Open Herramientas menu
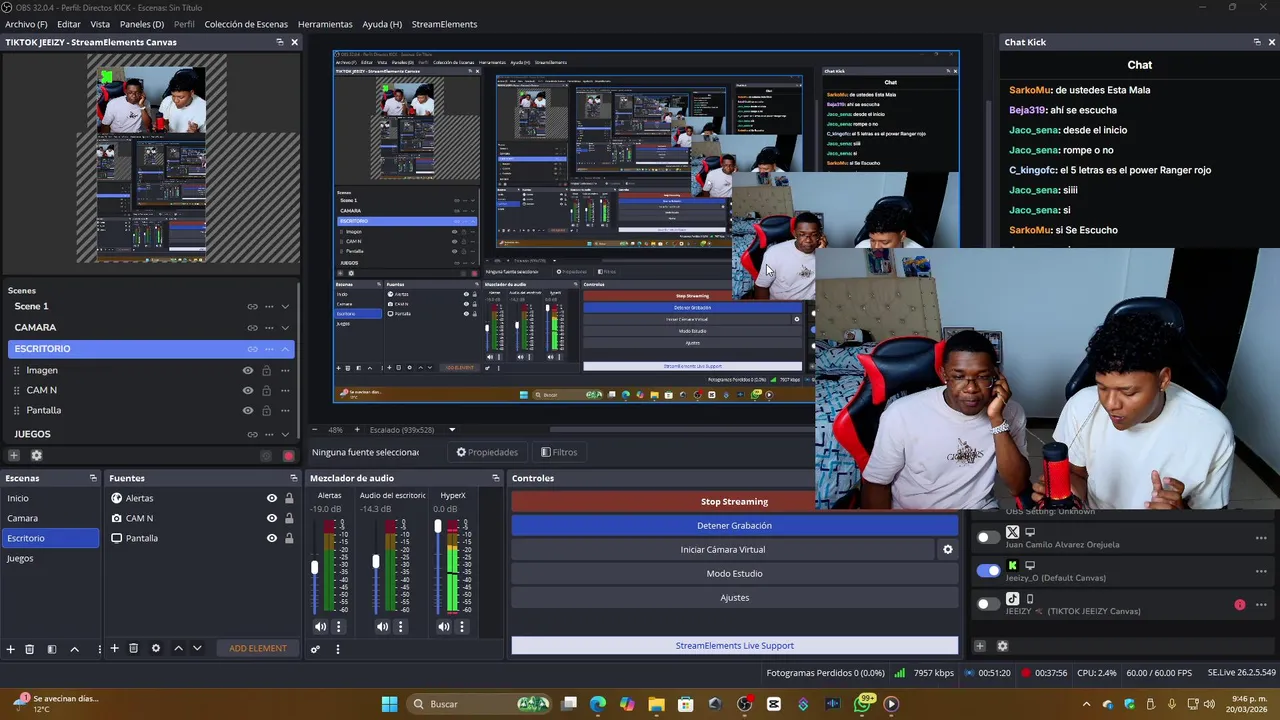Screen dimensions: 1280x720 (325, 24)
